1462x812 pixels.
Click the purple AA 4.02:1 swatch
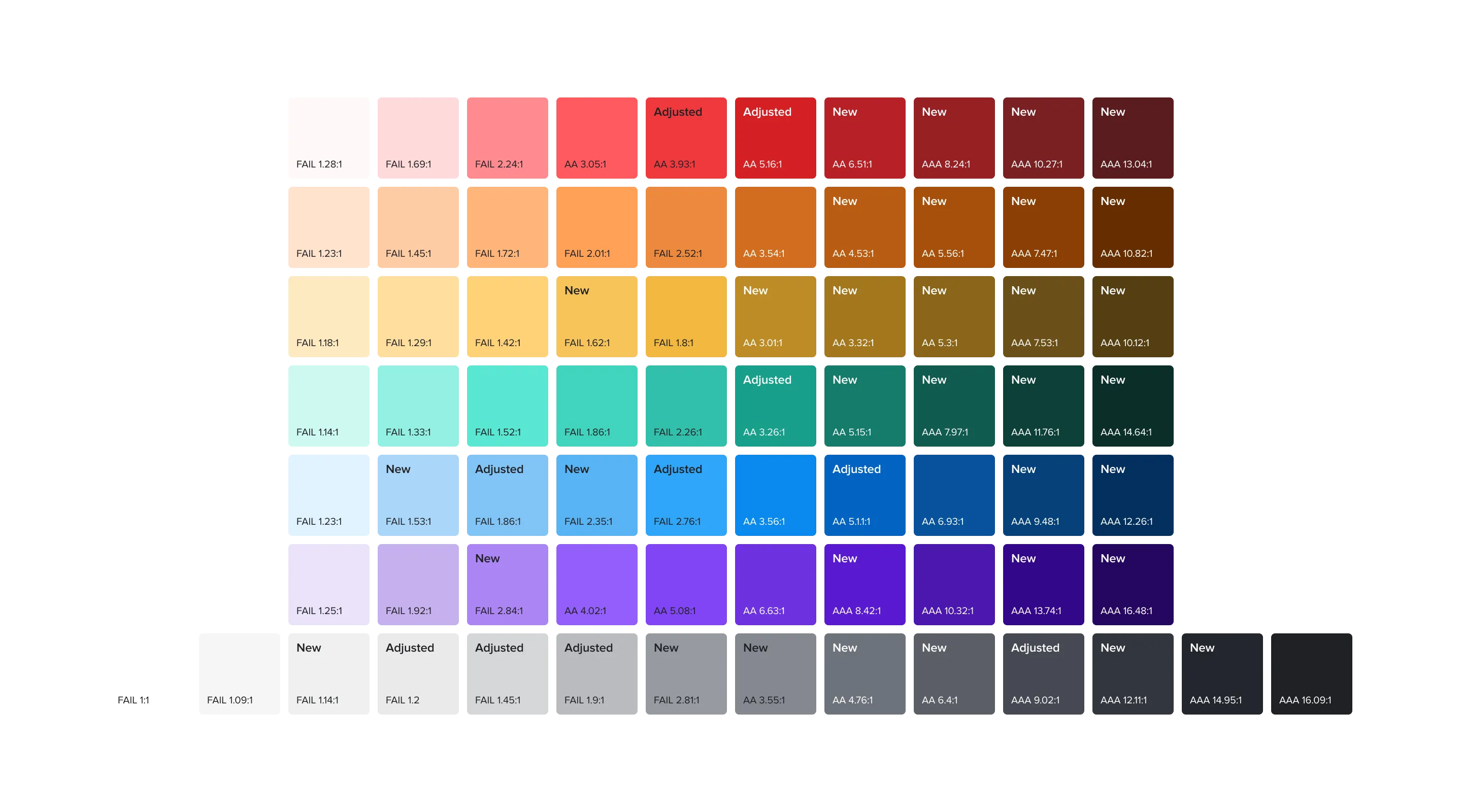[x=596, y=584]
